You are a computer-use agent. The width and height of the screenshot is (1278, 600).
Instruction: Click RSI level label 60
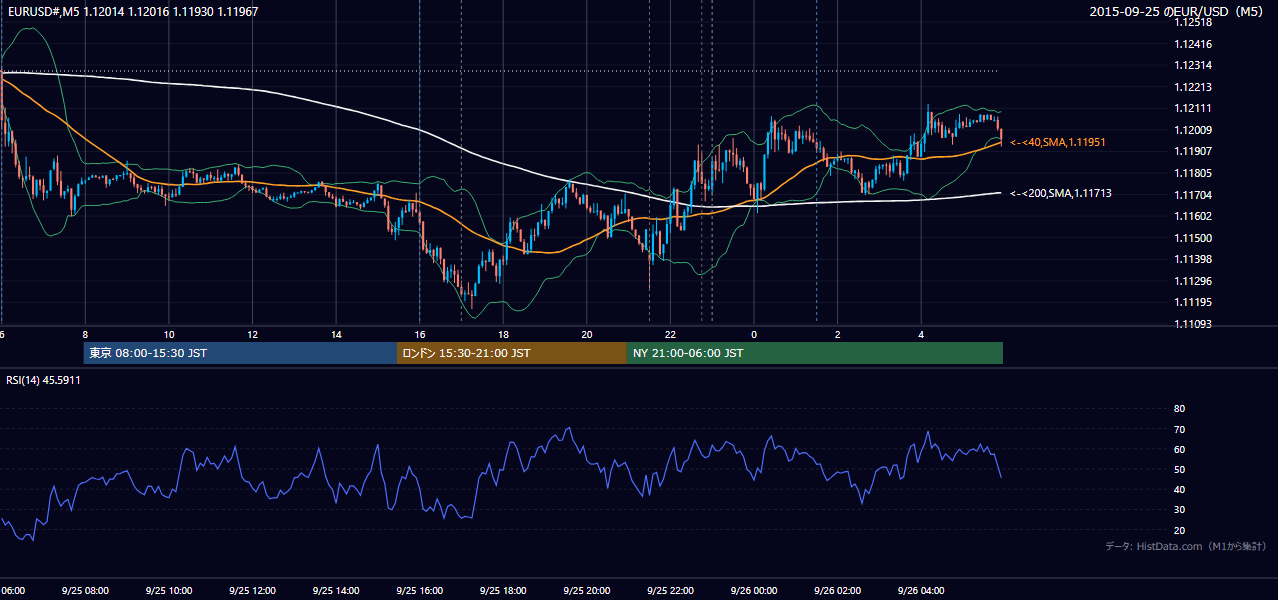click(x=1179, y=449)
